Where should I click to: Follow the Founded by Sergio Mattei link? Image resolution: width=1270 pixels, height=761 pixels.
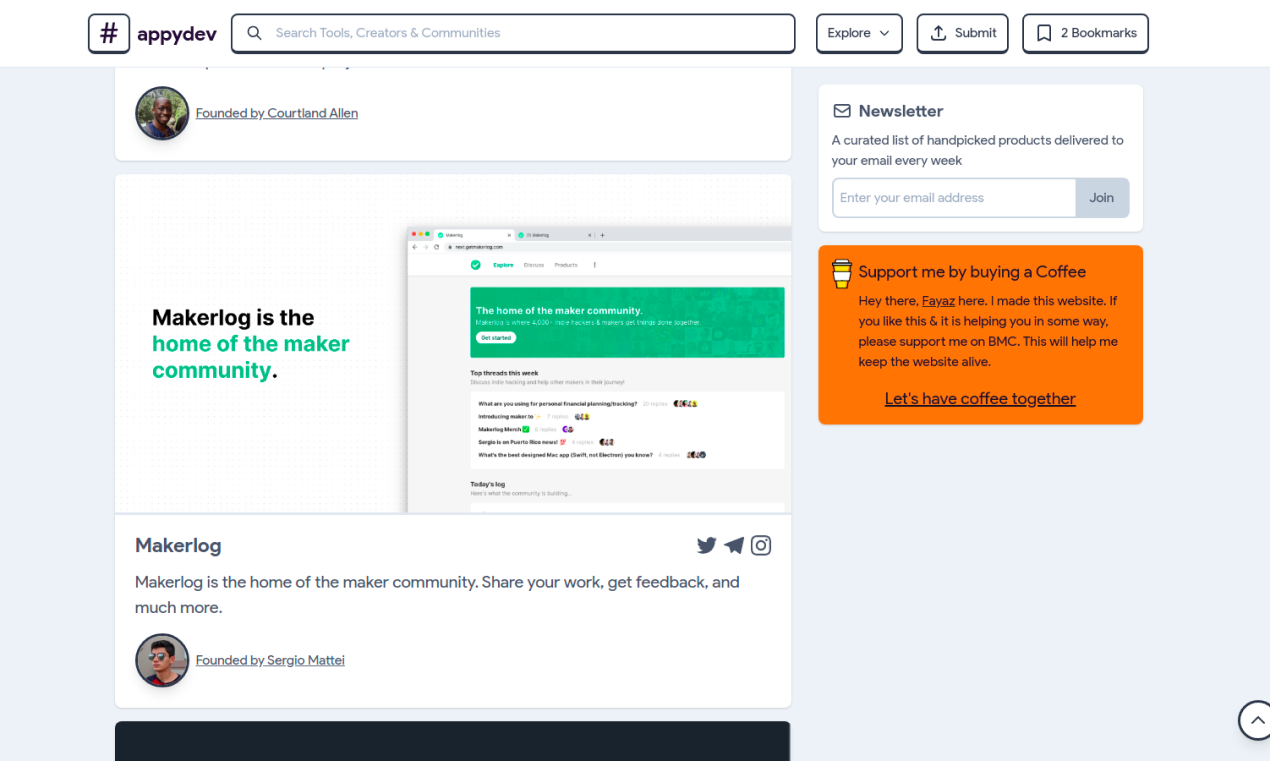(270, 660)
